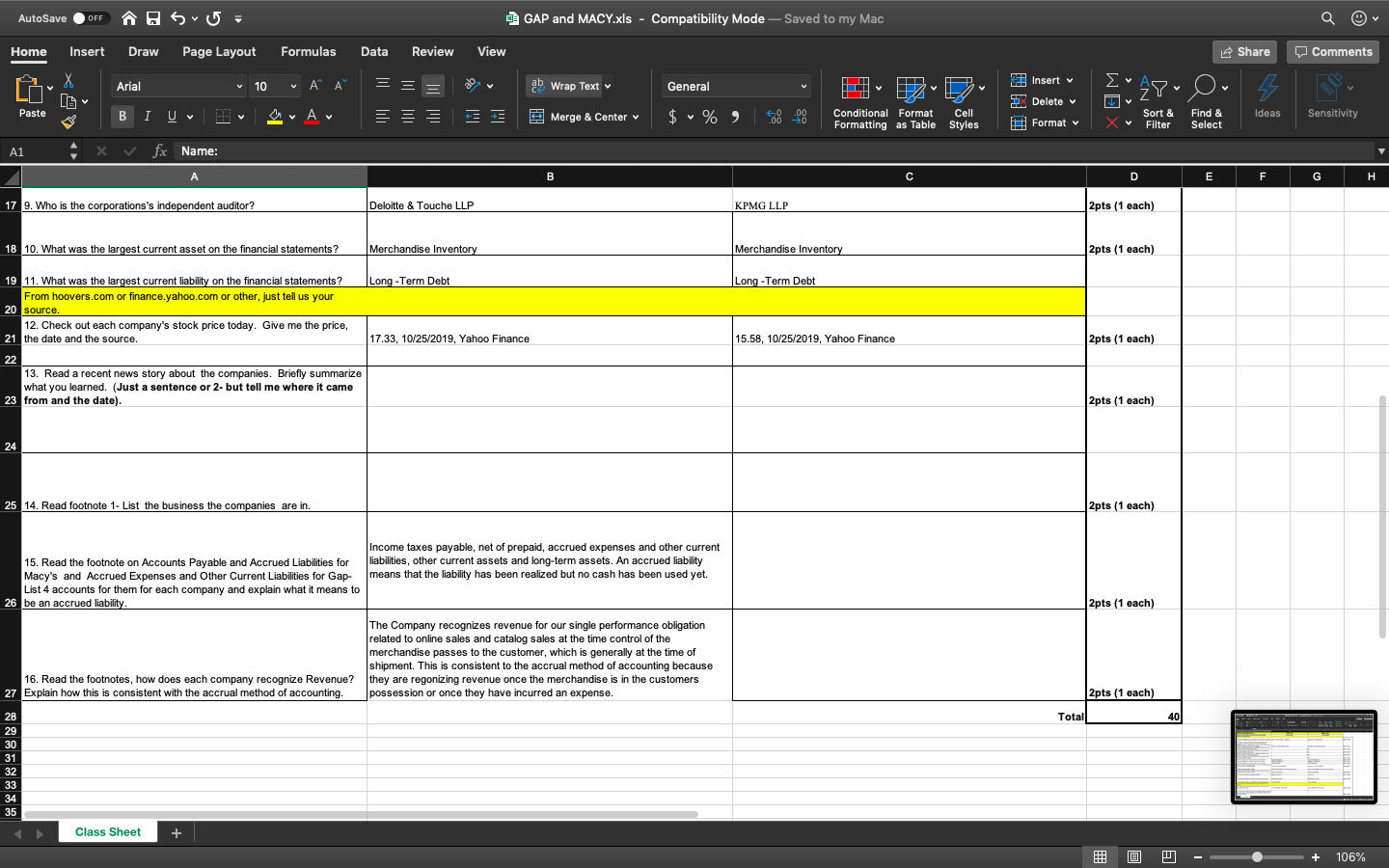Toggle Bold formatting

123,117
